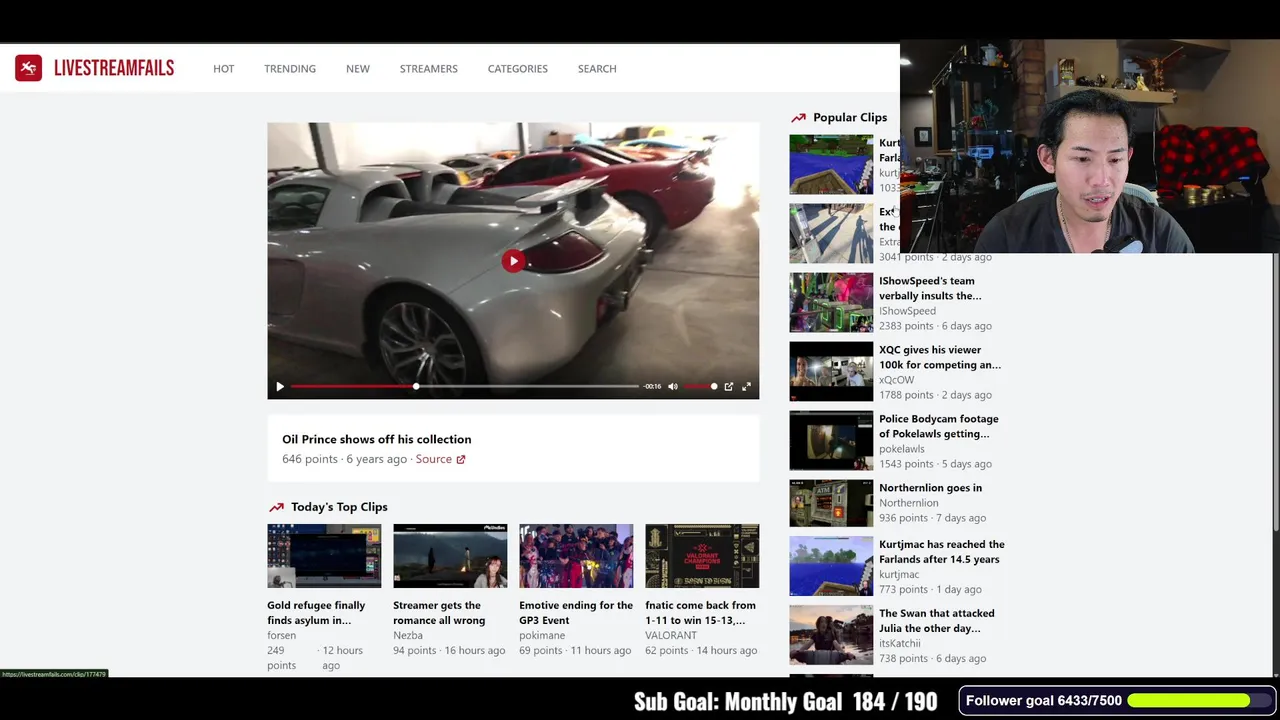Click the LivestreamFails red logo icon

28,68
